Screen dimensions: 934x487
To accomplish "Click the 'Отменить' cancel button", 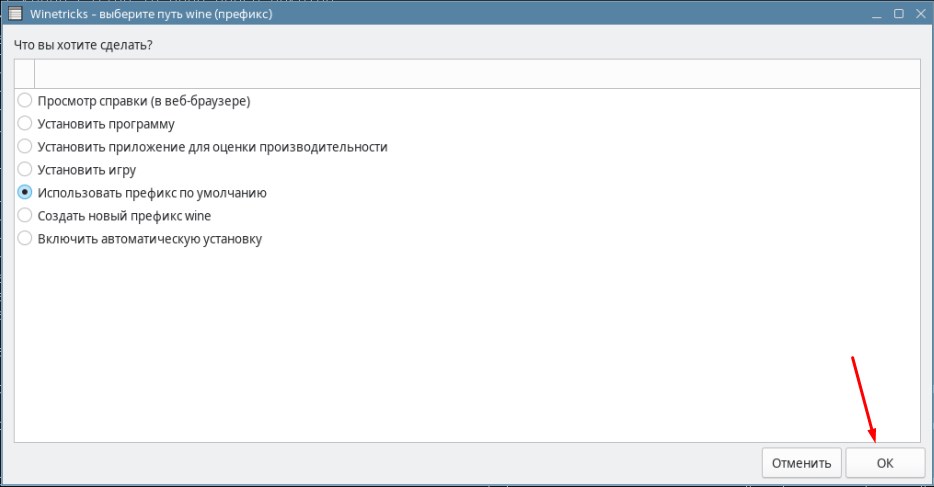I will [801, 463].
